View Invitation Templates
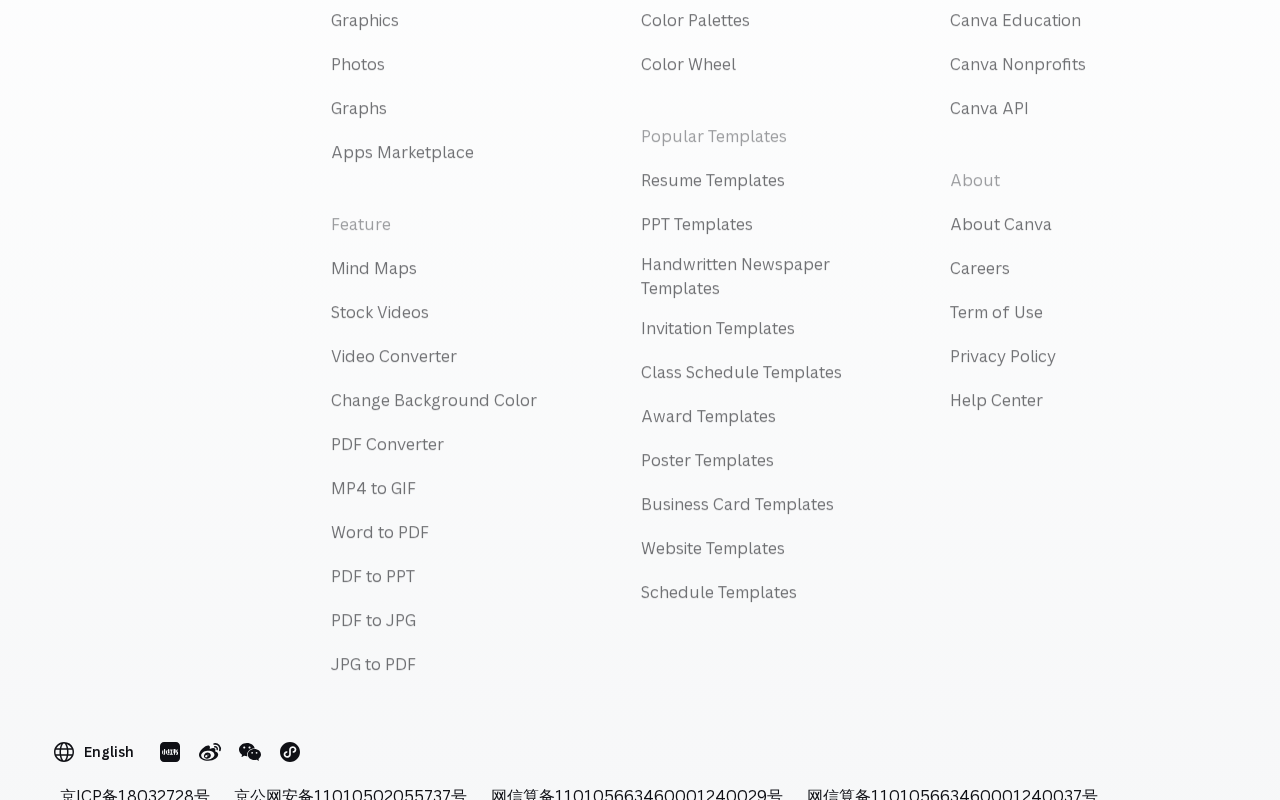The image size is (1280, 800). [718, 328]
